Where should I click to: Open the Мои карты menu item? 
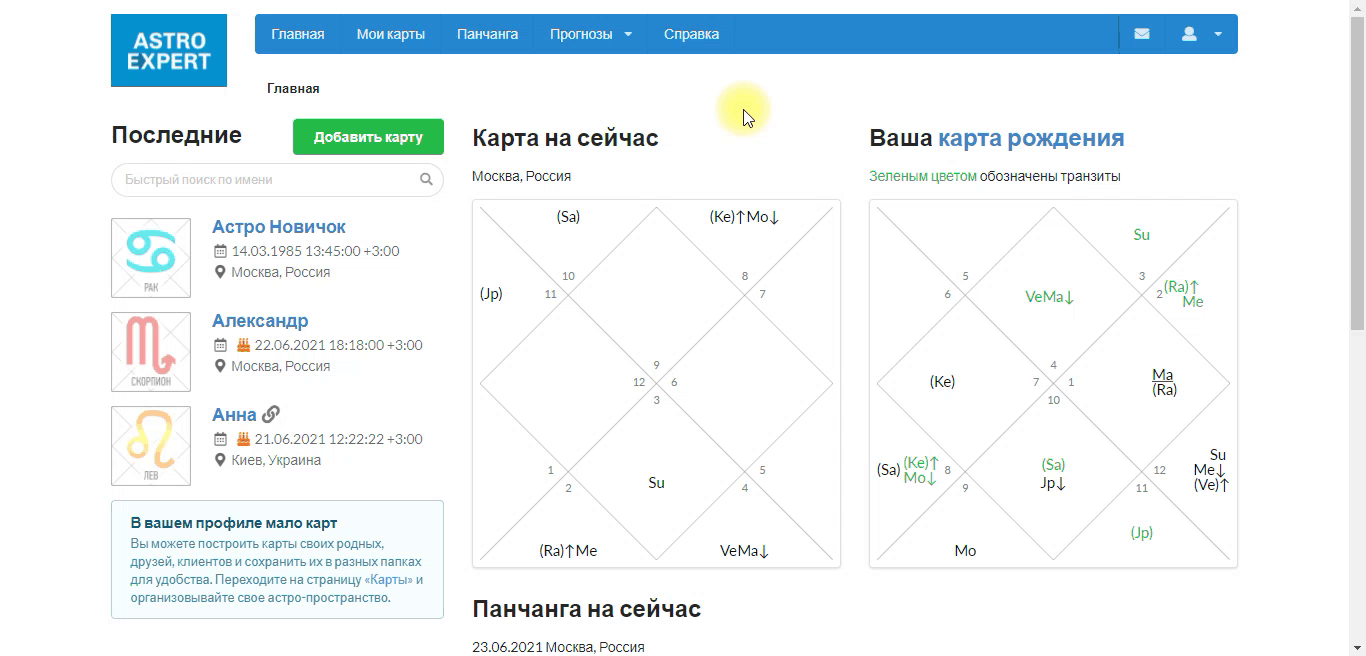(x=391, y=34)
